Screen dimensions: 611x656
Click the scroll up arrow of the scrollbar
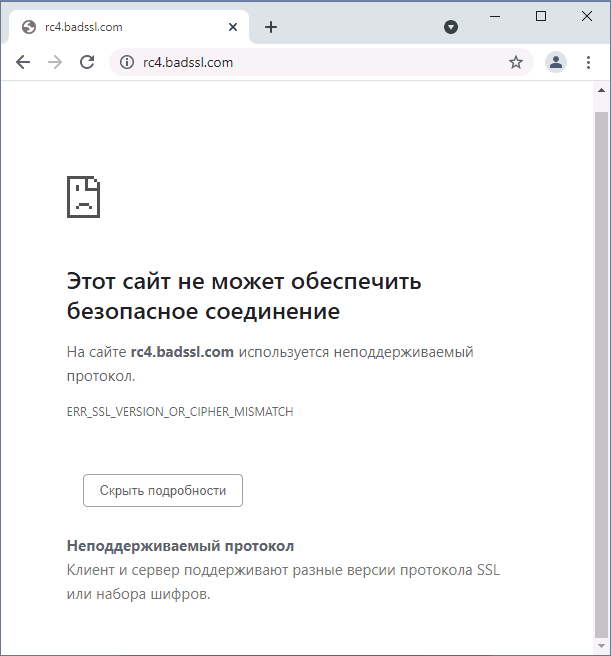click(x=601, y=90)
